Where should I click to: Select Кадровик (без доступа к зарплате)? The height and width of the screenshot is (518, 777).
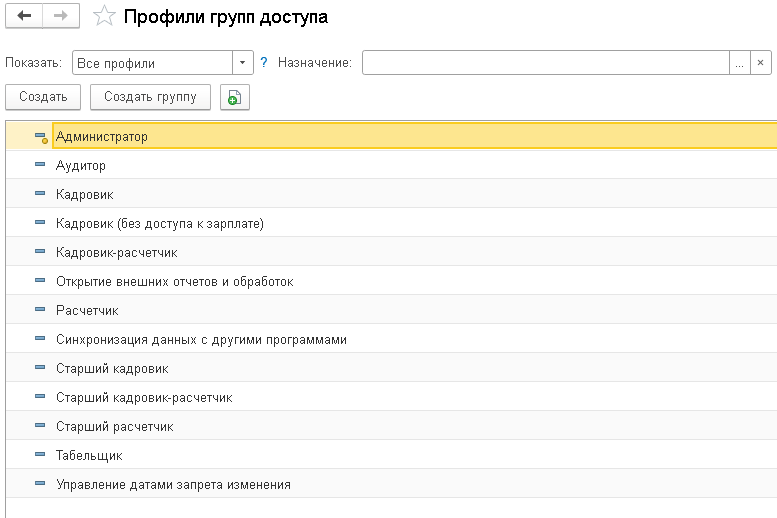[391, 223]
